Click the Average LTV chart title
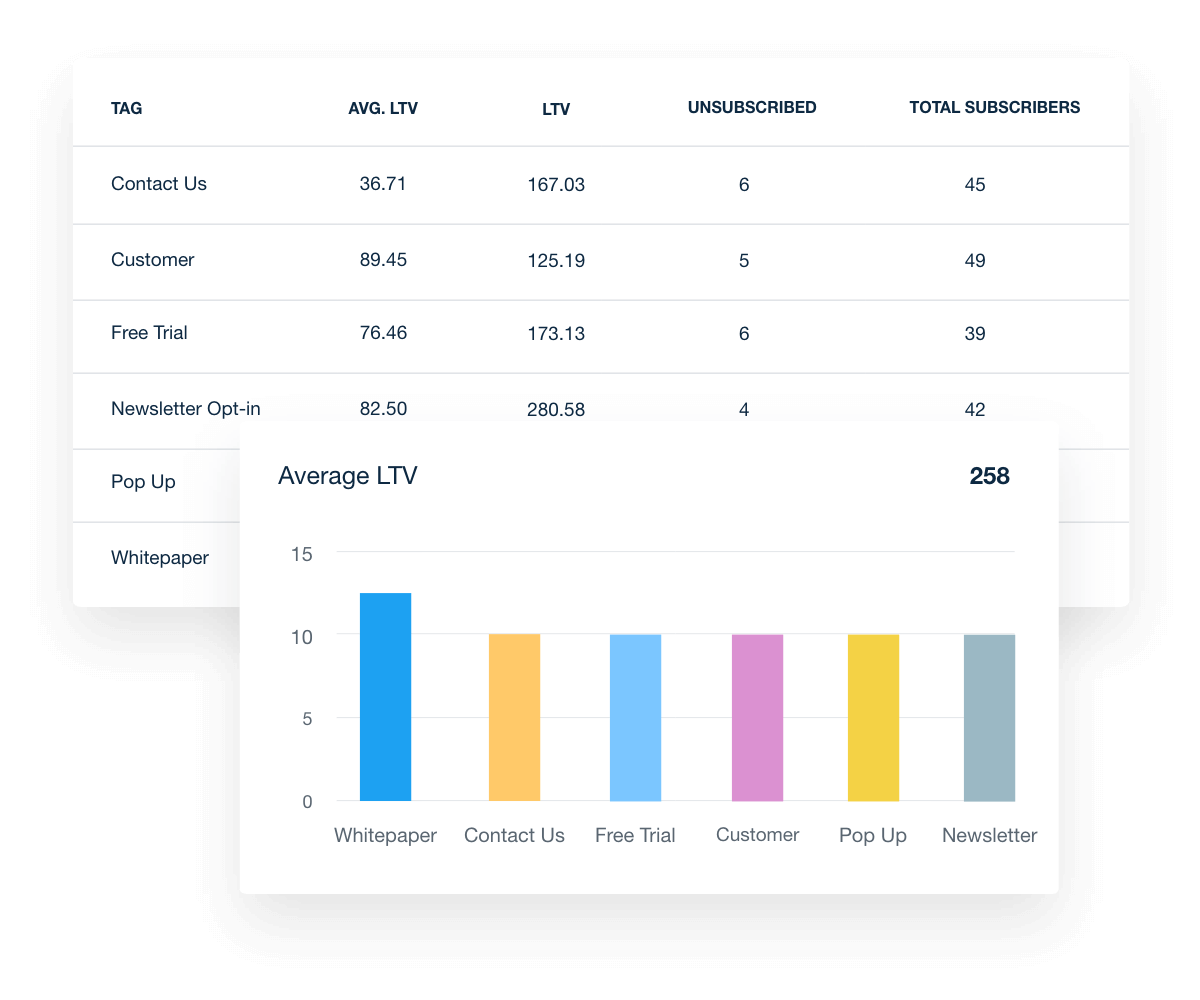1200x1000 pixels. coord(348,476)
